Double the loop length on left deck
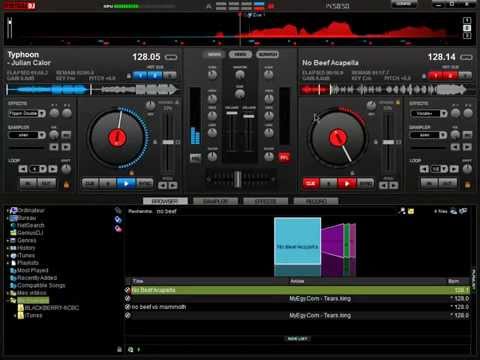 [53, 169]
